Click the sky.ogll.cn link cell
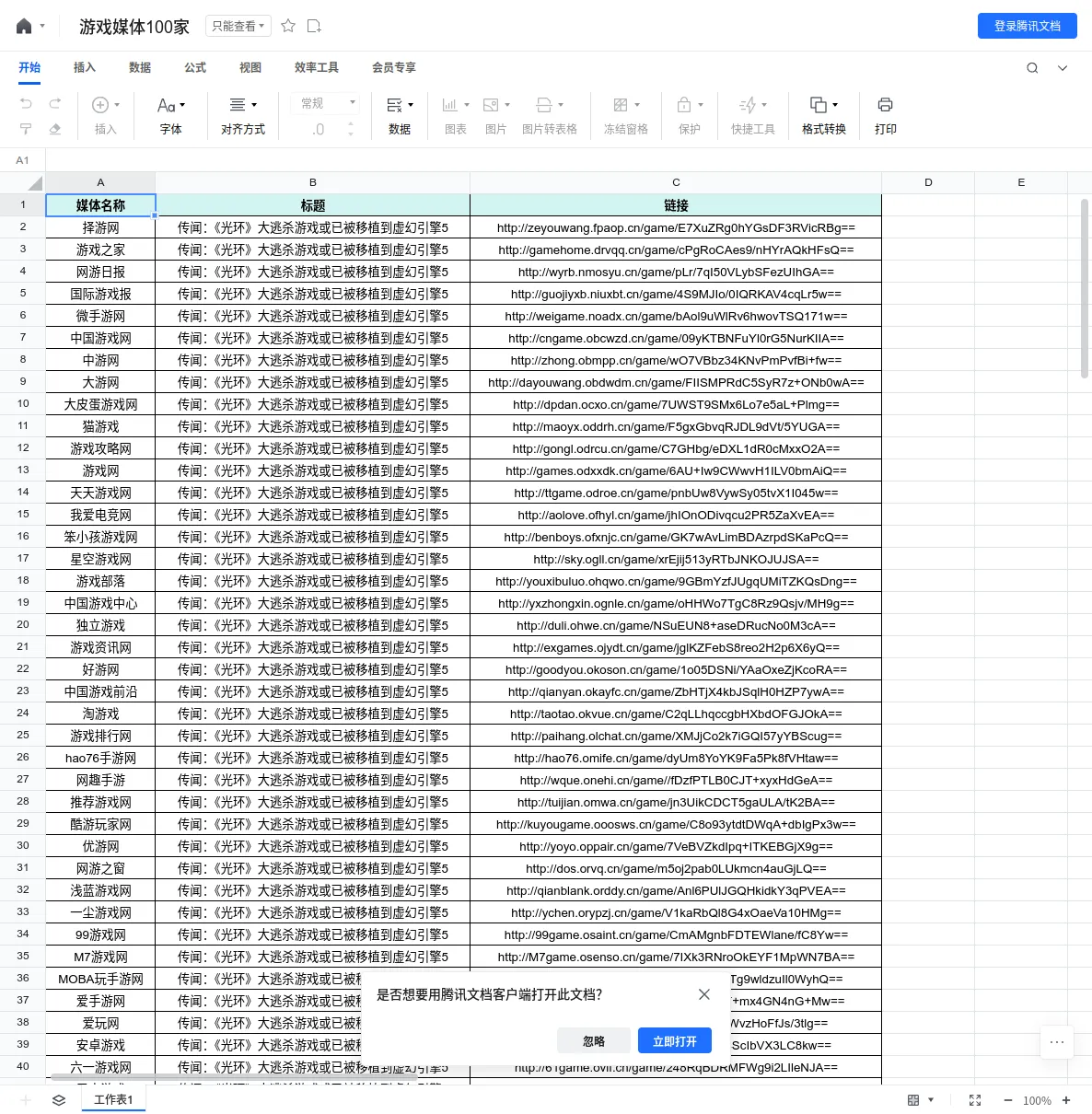Screen dimensions: 1092x1114 (x=676, y=559)
